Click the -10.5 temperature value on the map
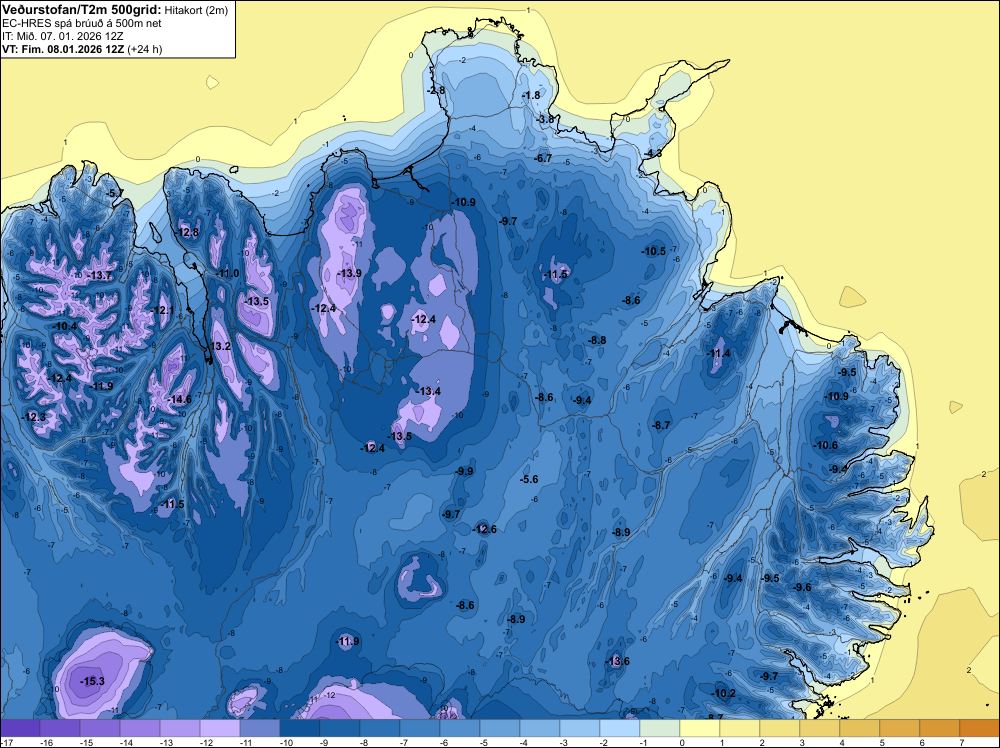Viewport: 1000px width, 748px height. point(654,251)
